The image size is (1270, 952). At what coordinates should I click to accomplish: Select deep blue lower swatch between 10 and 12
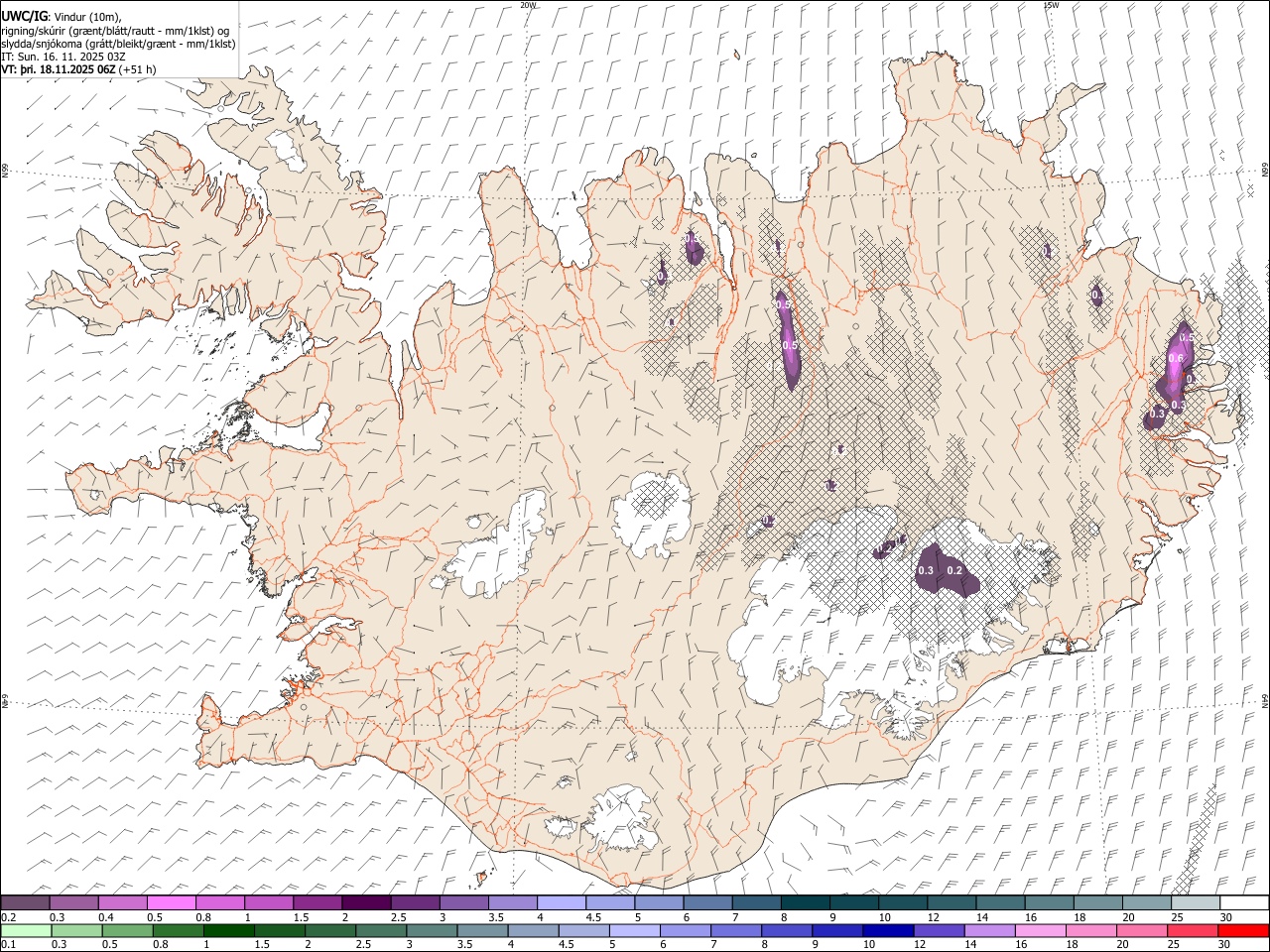click(x=888, y=930)
